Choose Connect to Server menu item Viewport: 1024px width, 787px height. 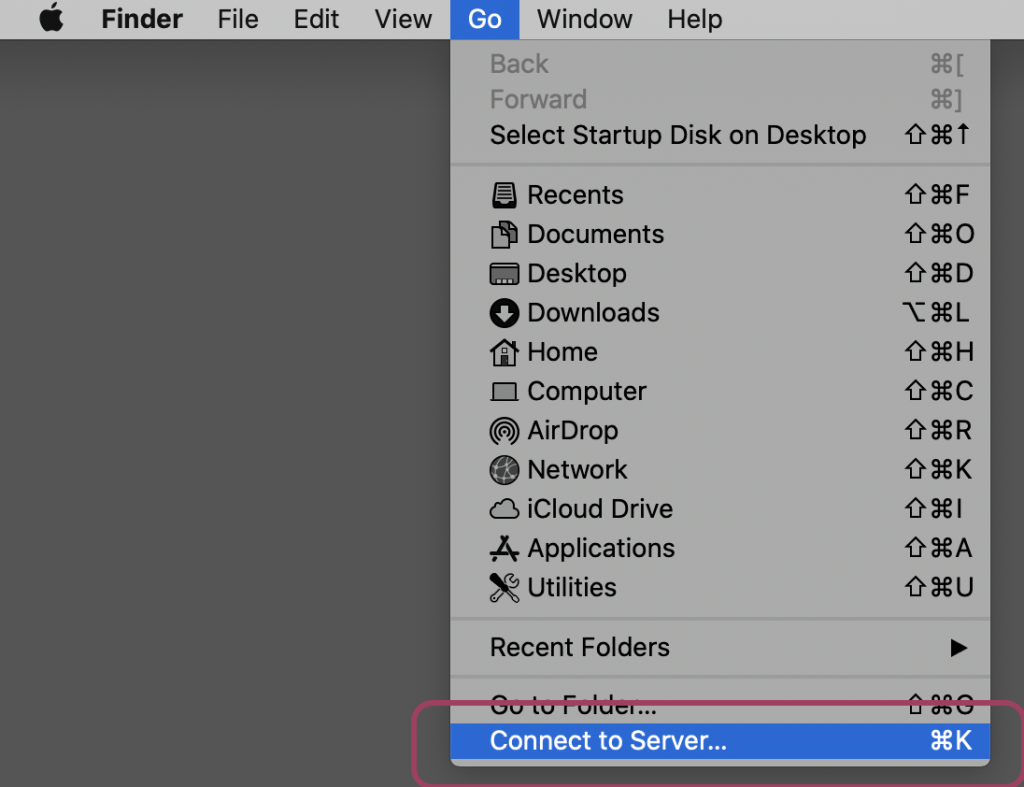pos(720,741)
